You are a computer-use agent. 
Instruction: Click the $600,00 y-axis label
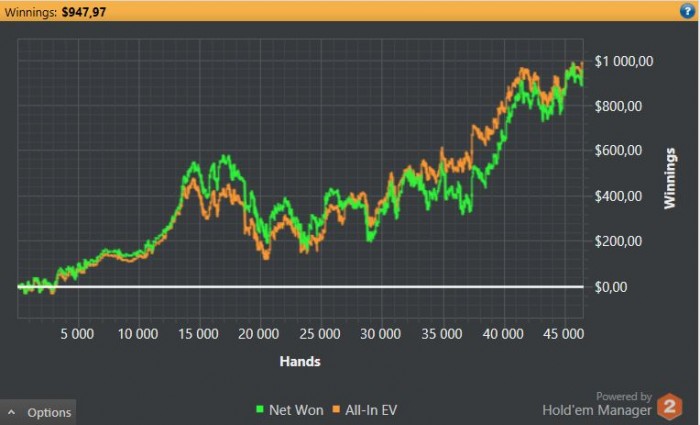point(618,150)
